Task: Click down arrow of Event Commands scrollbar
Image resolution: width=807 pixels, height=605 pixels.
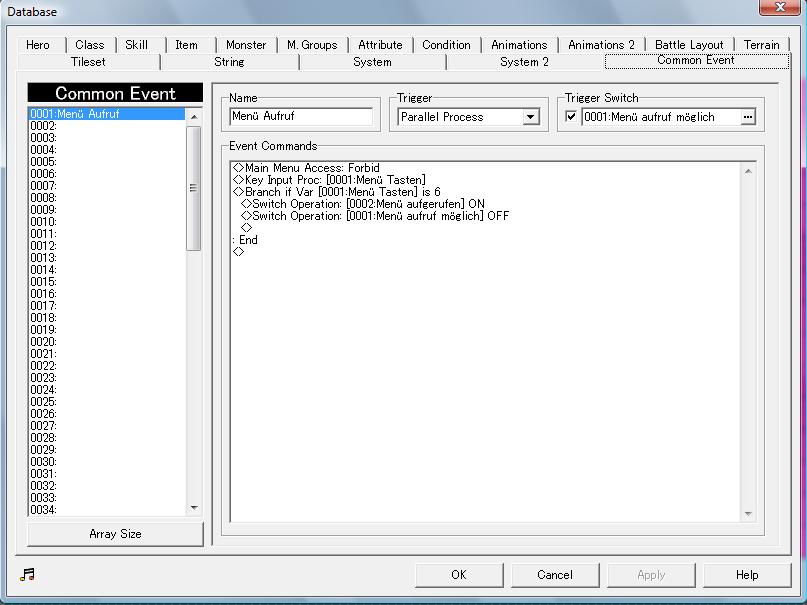Action: 748,514
